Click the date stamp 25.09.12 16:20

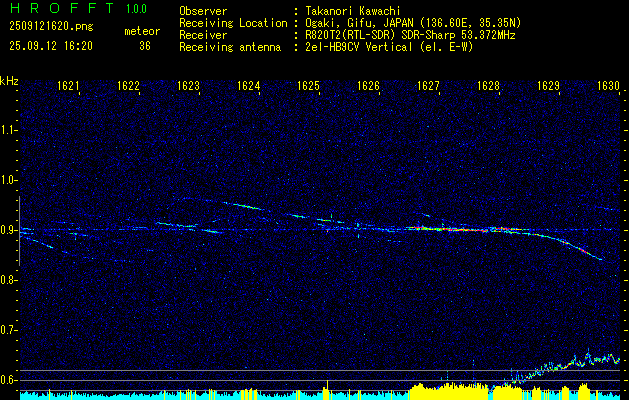(51, 46)
